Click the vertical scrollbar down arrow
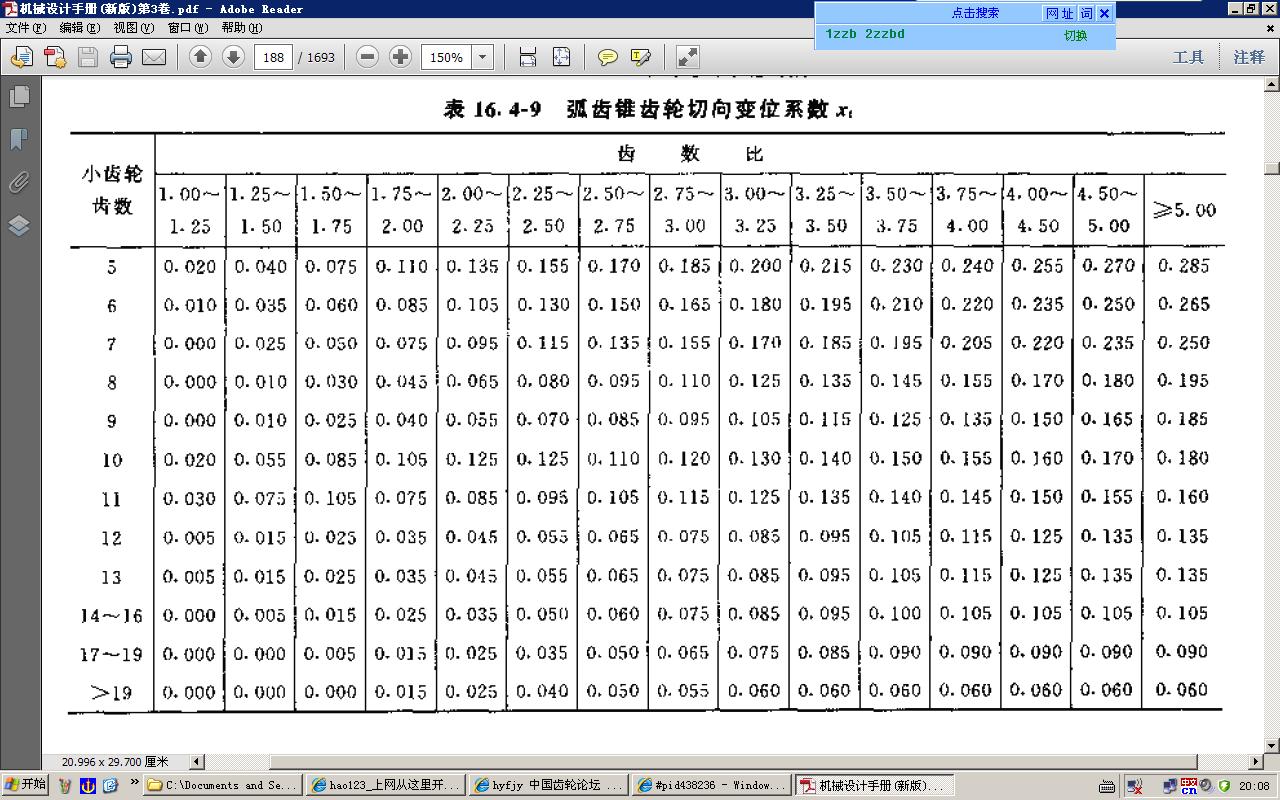The width and height of the screenshot is (1280, 800). (1272, 746)
